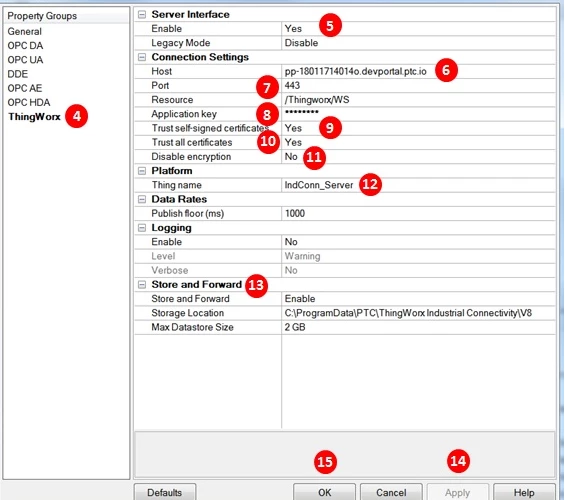
Task: Confirm settings with OK button
Action: tap(324, 492)
